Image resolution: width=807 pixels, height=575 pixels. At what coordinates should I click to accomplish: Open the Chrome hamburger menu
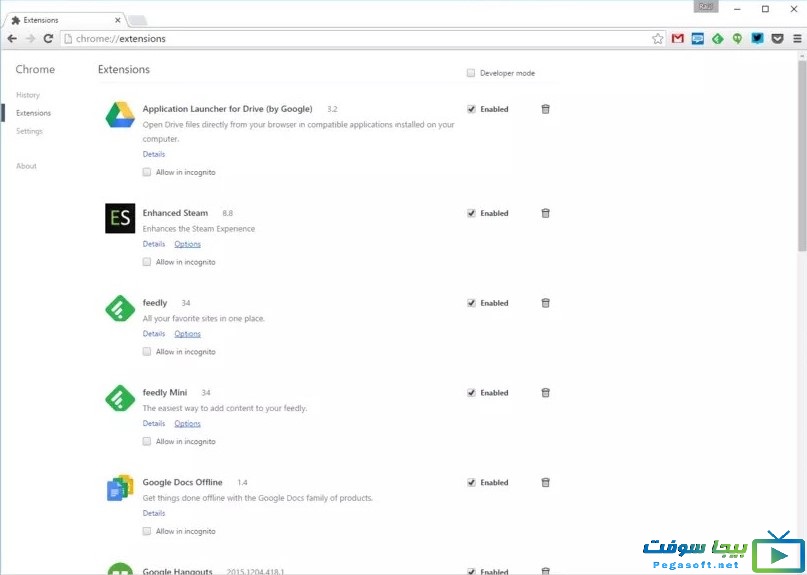point(797,39)
